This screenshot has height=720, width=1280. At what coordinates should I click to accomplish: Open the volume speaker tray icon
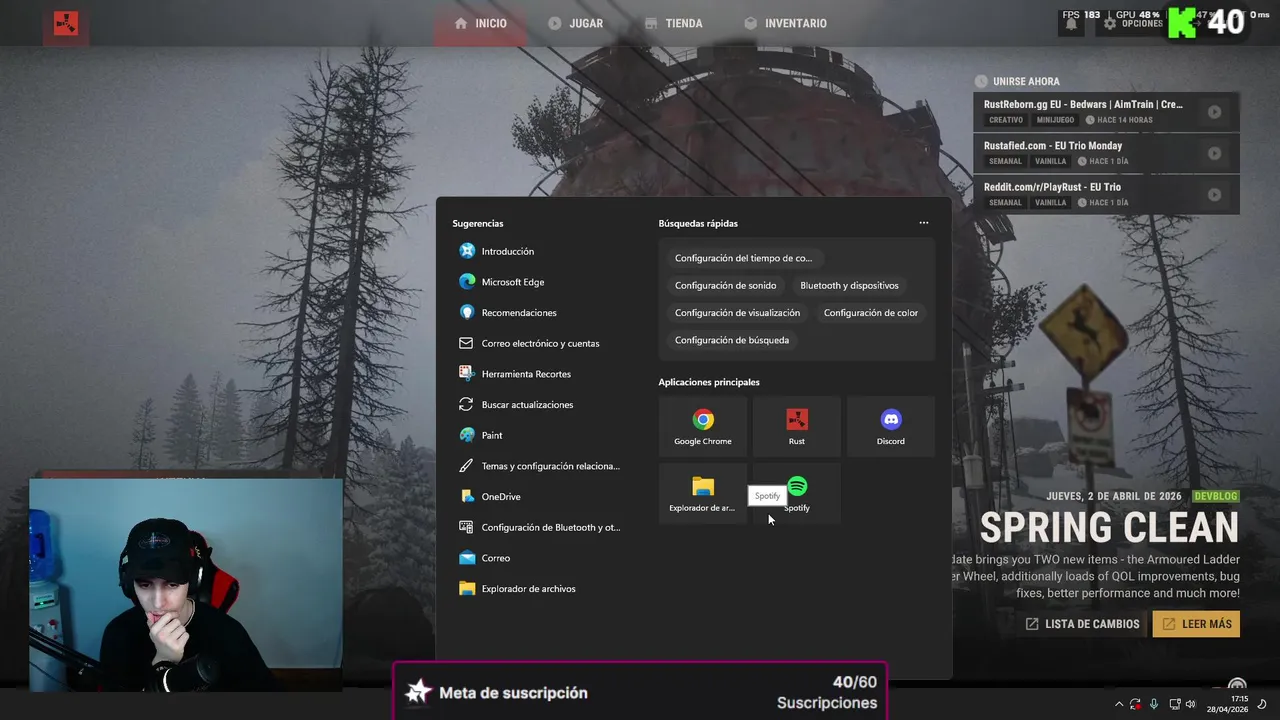pyautogui.click(x=1190, y=704)
